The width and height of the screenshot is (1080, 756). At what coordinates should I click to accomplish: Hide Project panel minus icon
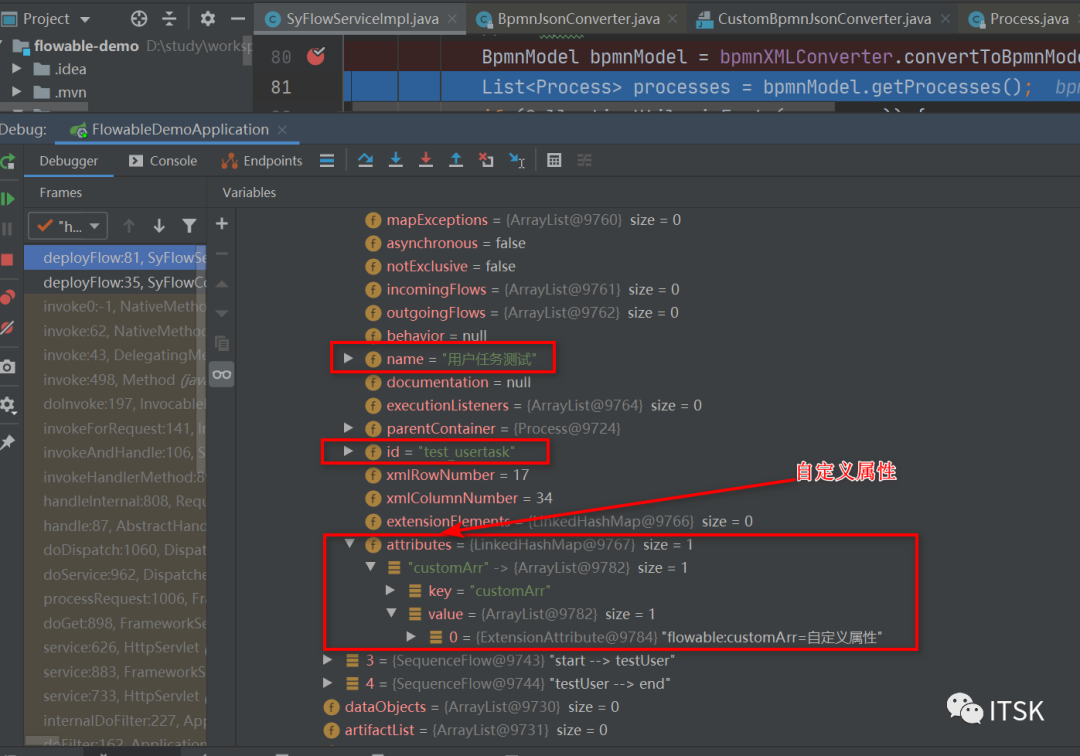(238, 19)
